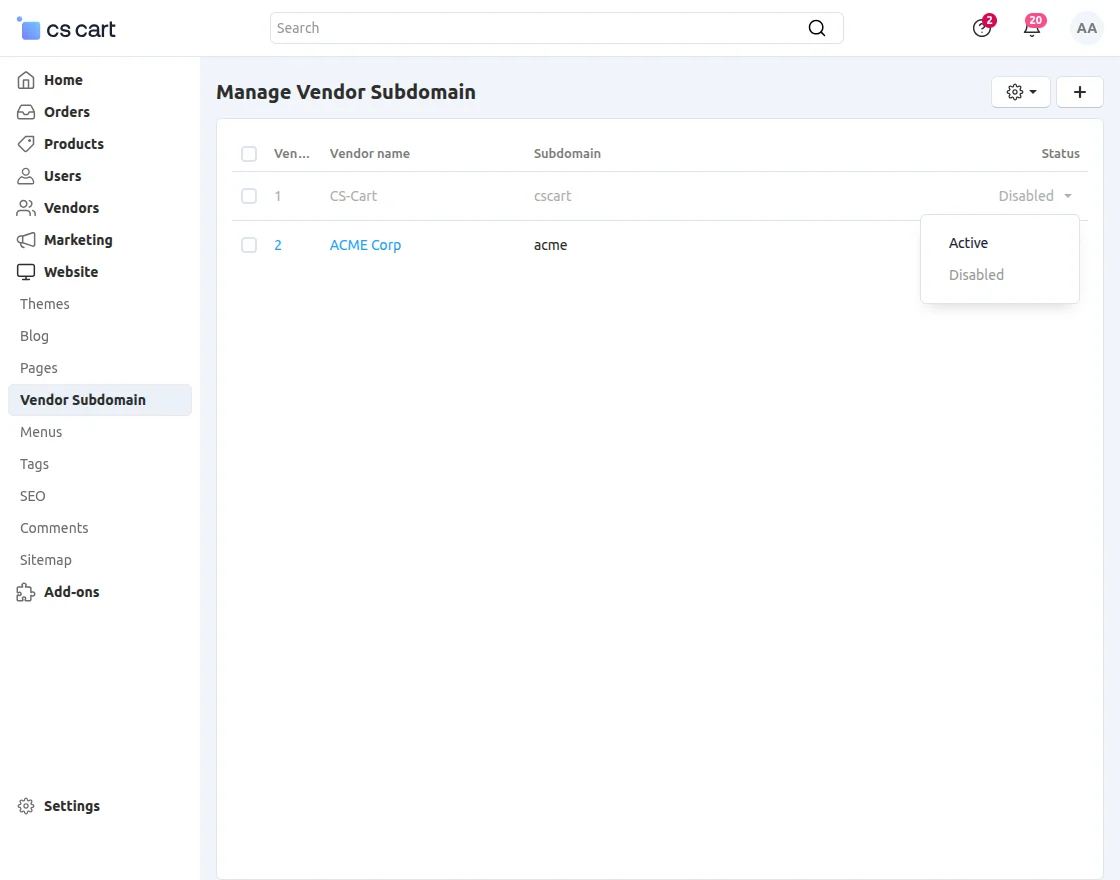Click the Add-ons puzzle icon
Viewport: 1120px width, 880px height.
pyautogui.click(x=25, y=592)
